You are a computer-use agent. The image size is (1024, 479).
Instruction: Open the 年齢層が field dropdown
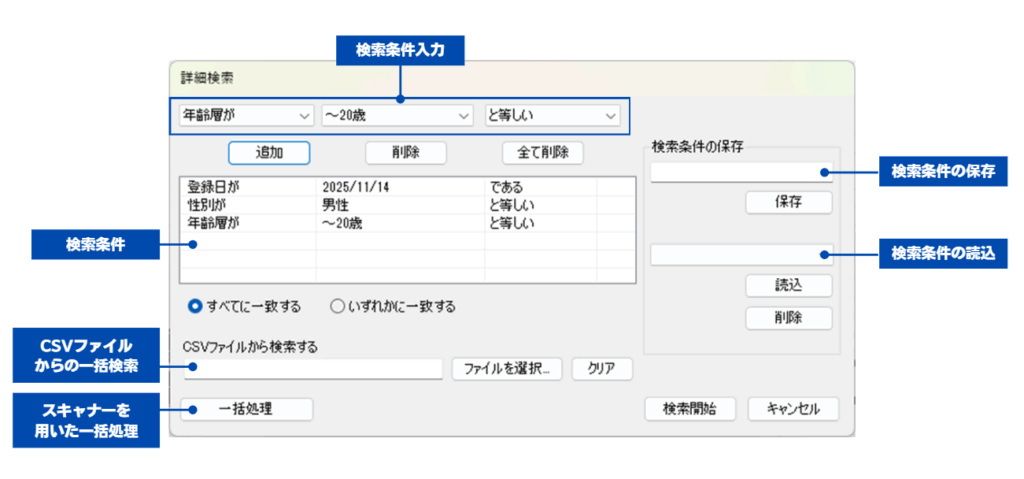[245, 116]
